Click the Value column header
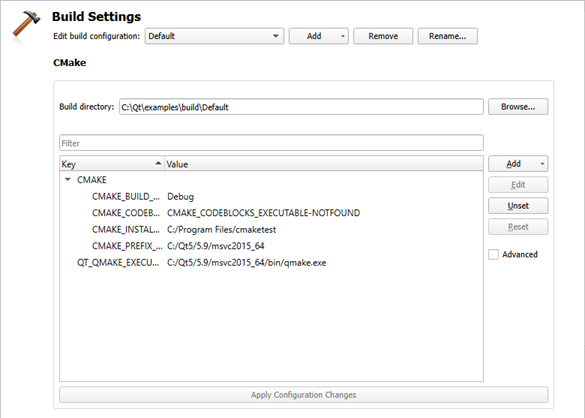This screenshot has height=418, width=585. 324,164
